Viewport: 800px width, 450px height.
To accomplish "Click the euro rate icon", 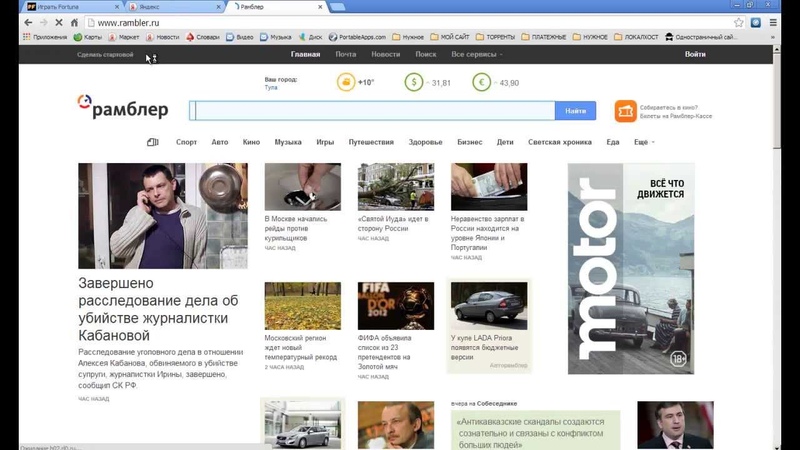I will point(481,82).
